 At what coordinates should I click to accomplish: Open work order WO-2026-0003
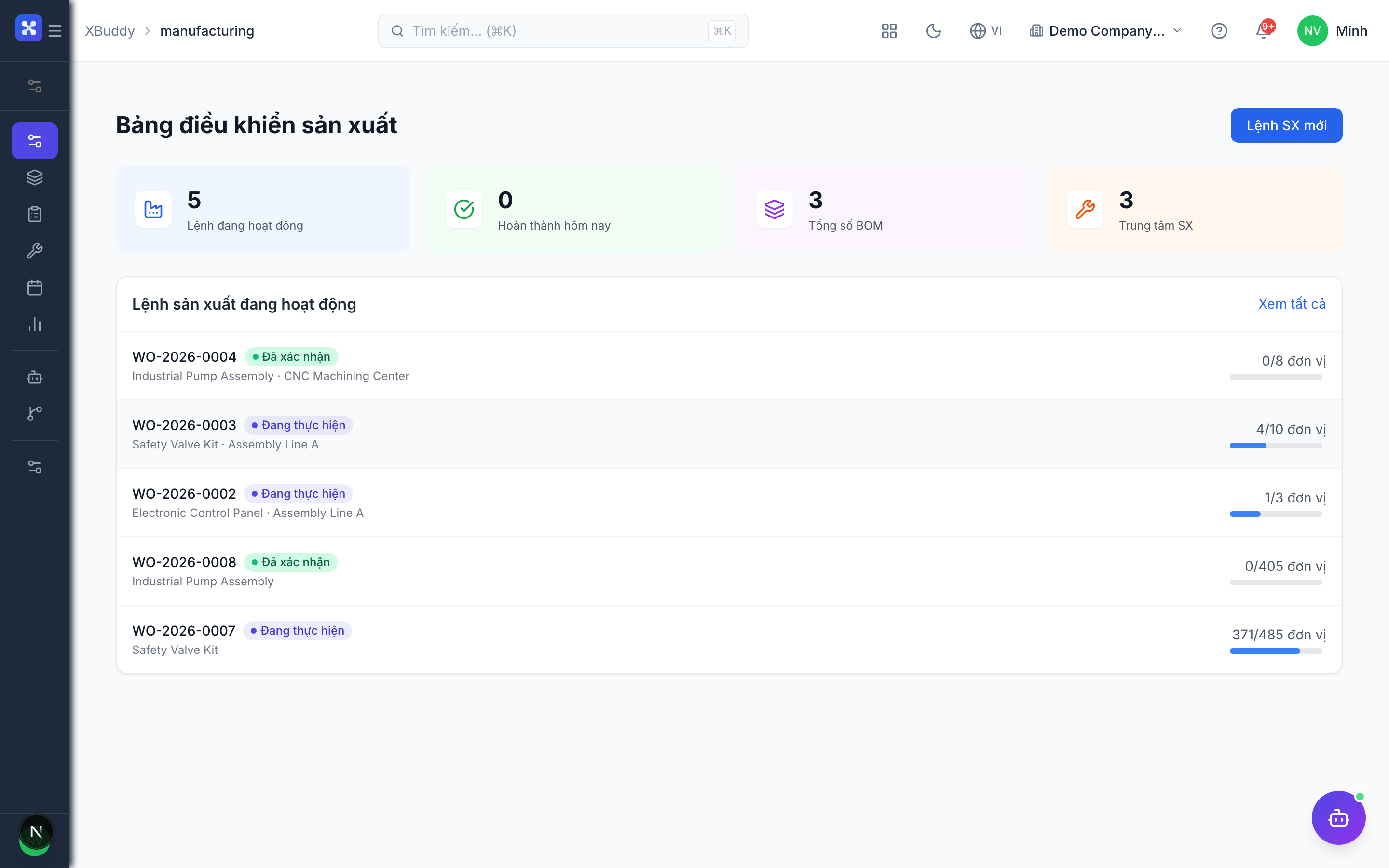729,434
